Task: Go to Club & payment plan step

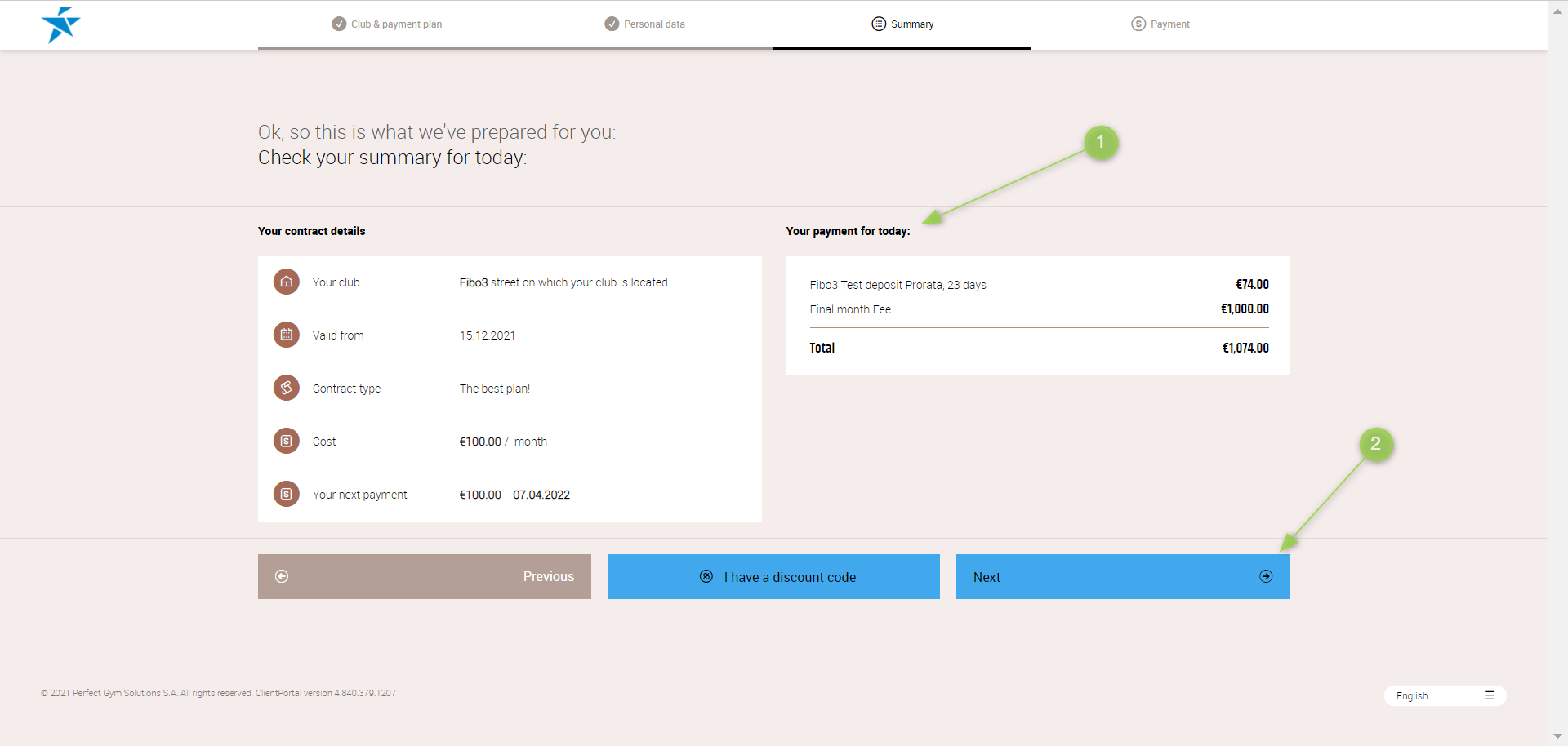Action: click(387, 24)
